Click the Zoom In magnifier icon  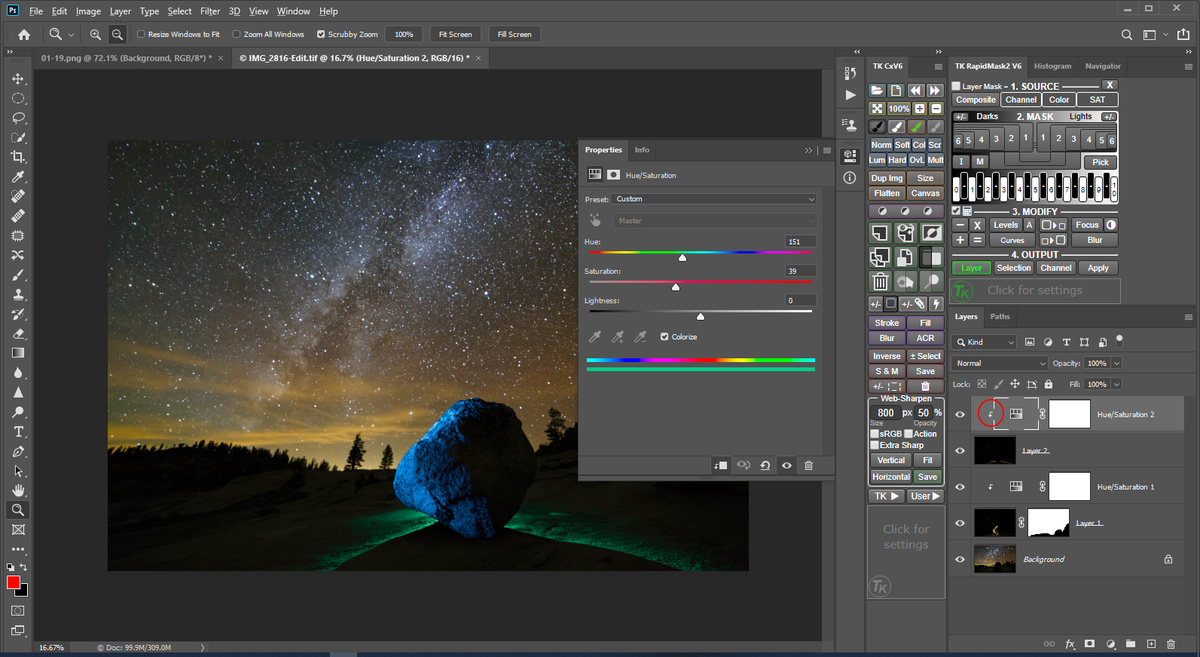96,34
